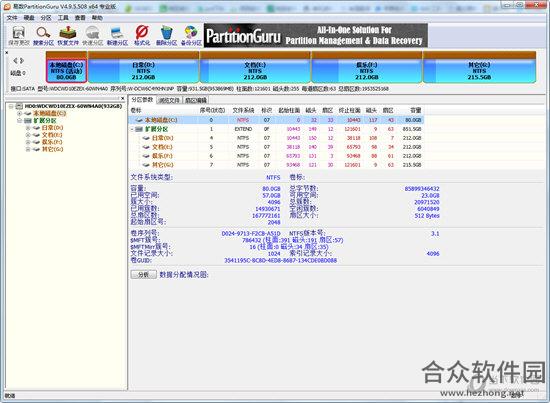The height and width of the screenshot is (403, 550).
Task: Click drive icon beside 日常(D:) in table
Action: (146, 138)
